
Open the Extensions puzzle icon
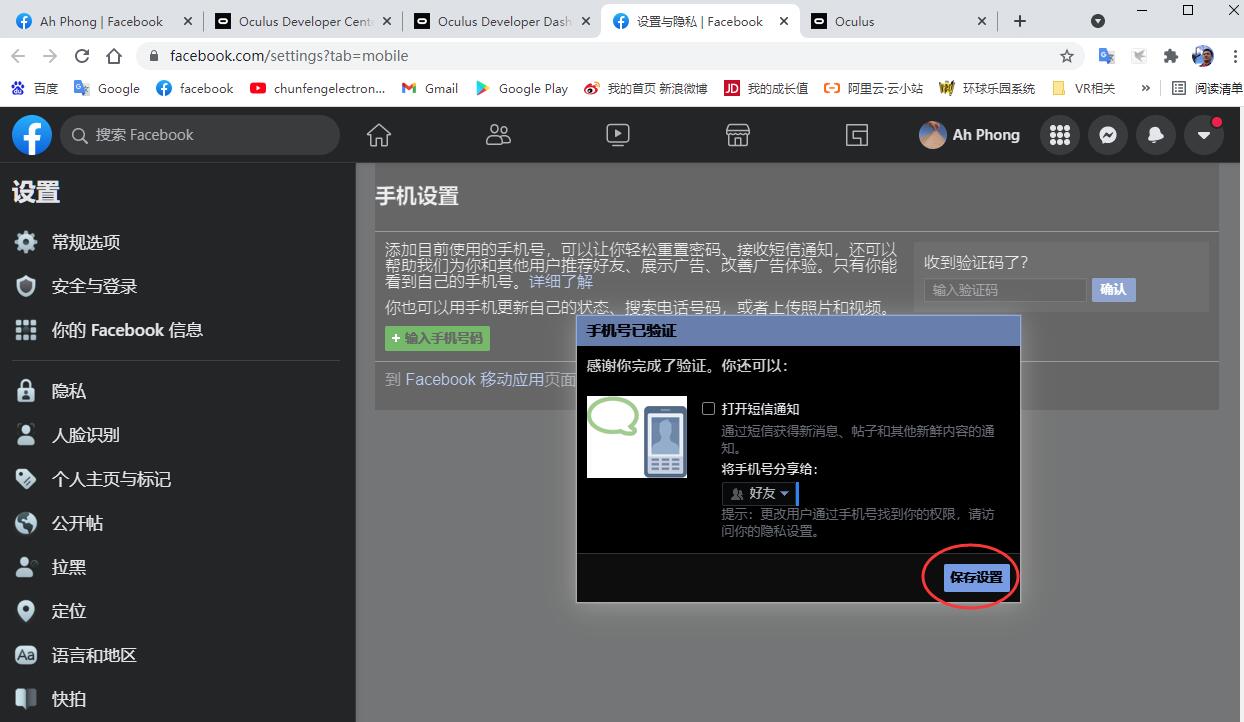[1171, 56]
